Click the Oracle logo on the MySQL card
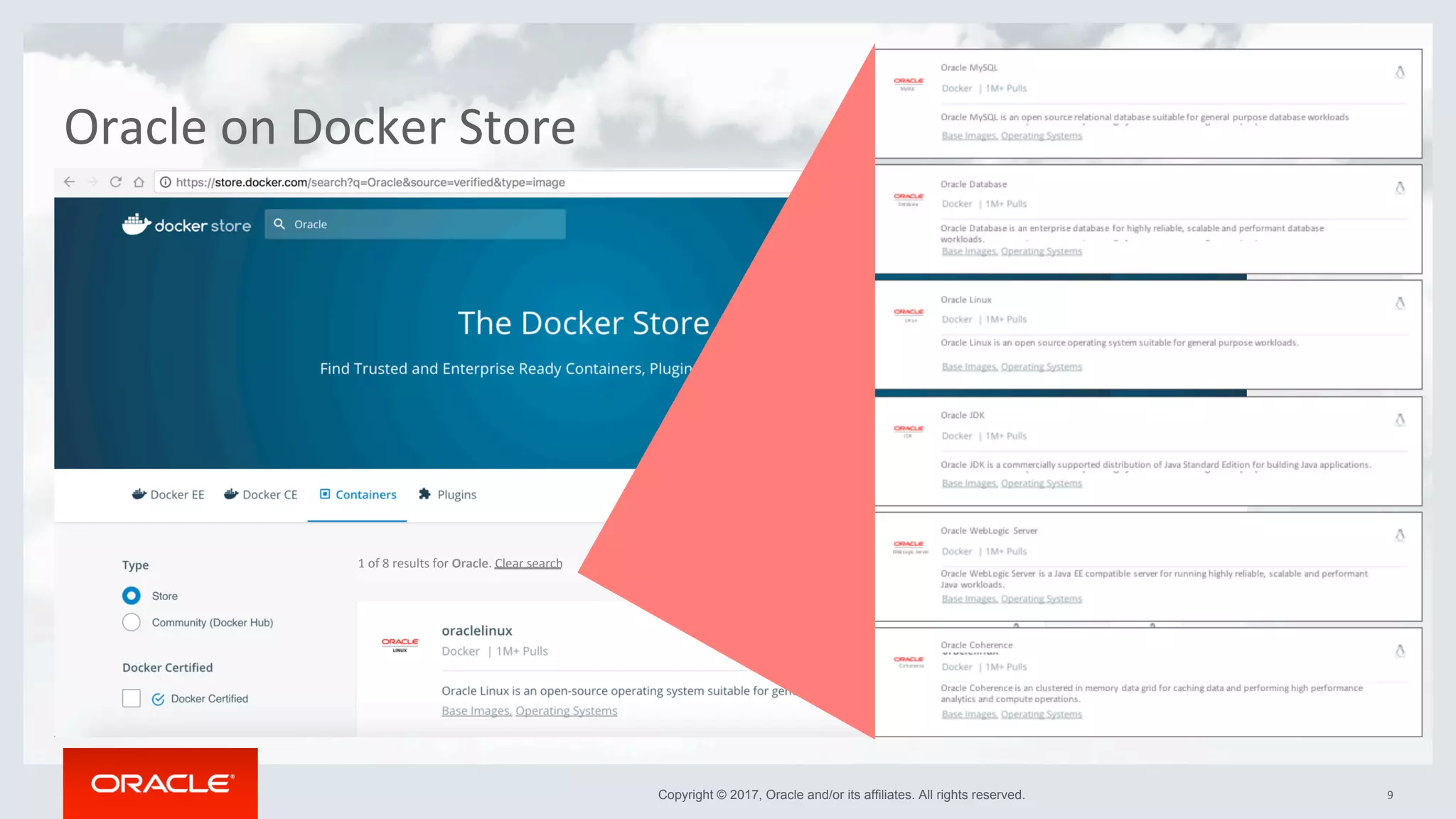 [909, 84]
